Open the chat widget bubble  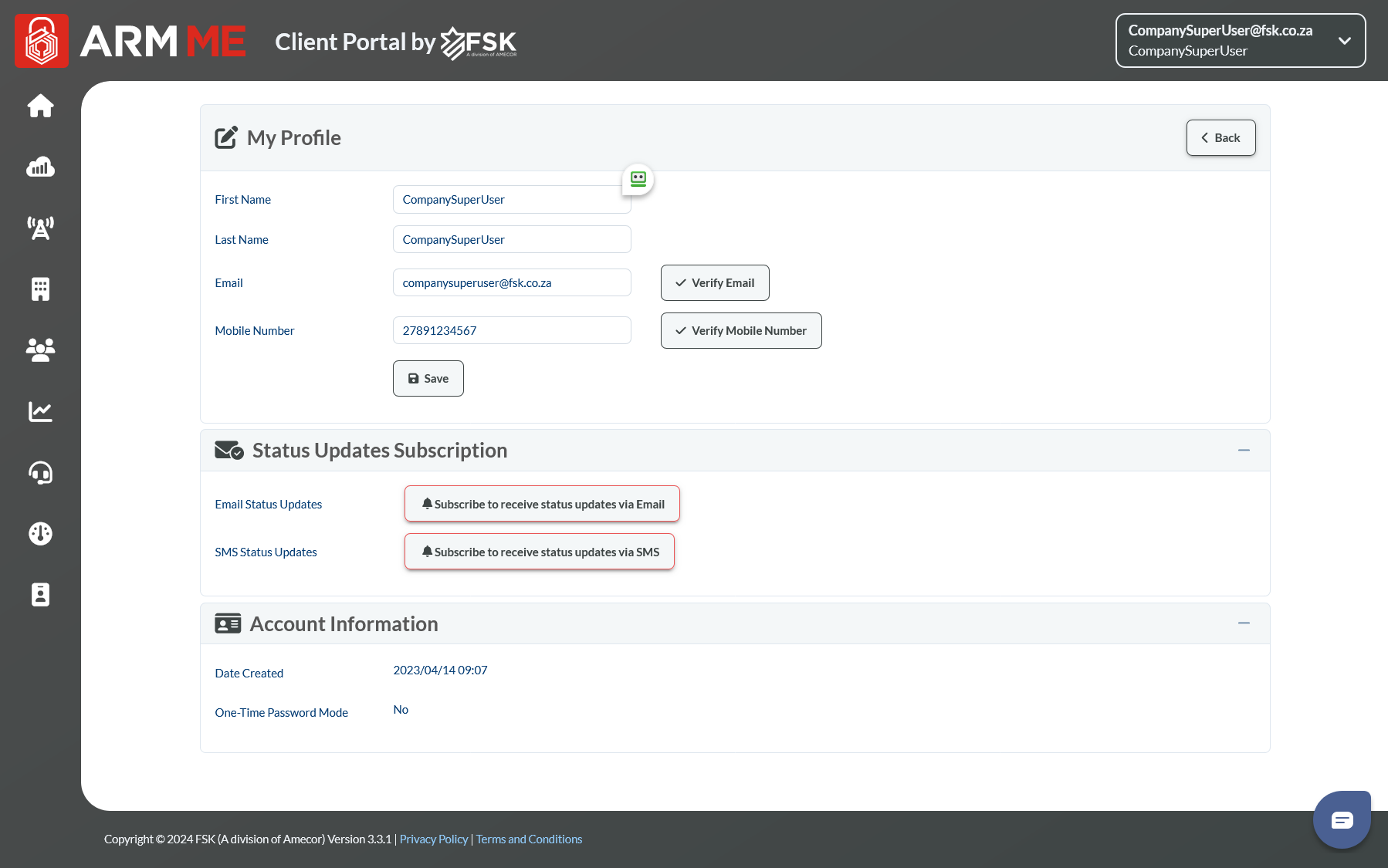coord(1342,819)
